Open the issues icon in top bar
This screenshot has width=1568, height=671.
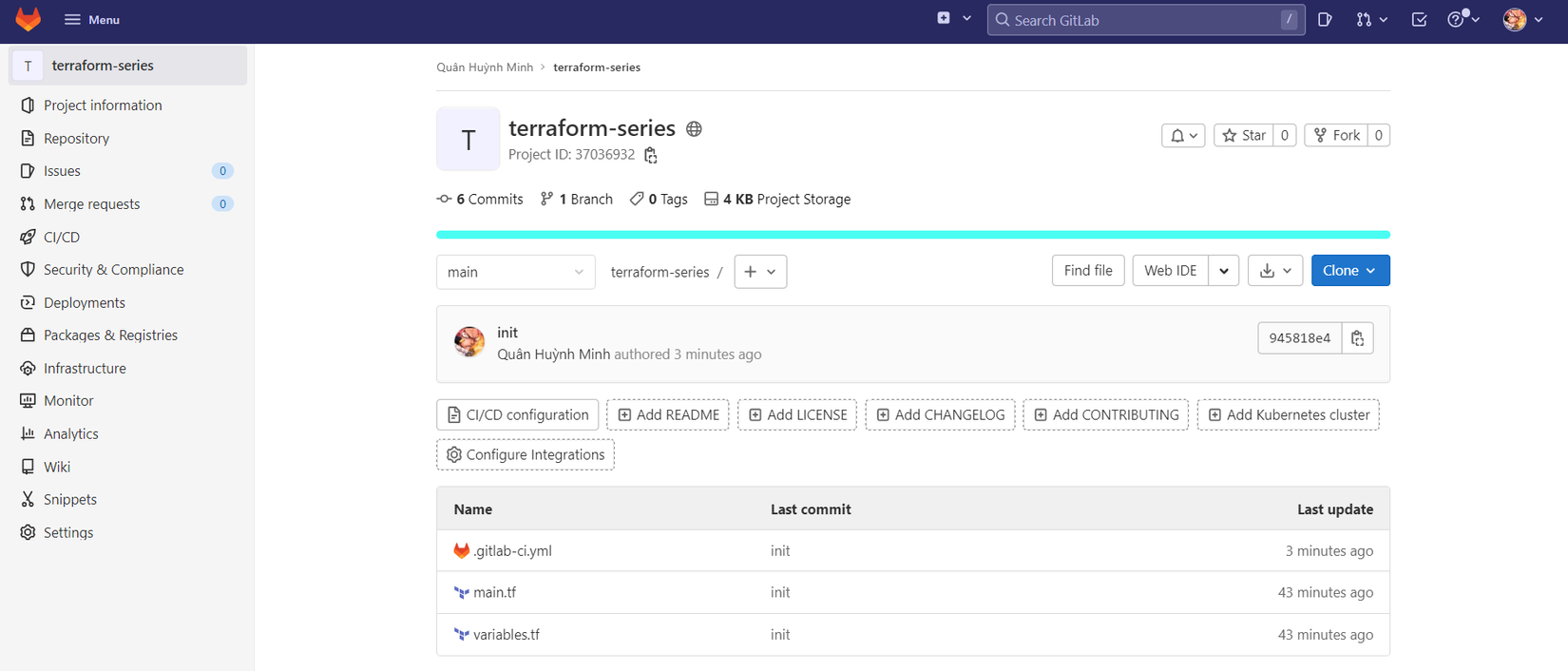1325,19
